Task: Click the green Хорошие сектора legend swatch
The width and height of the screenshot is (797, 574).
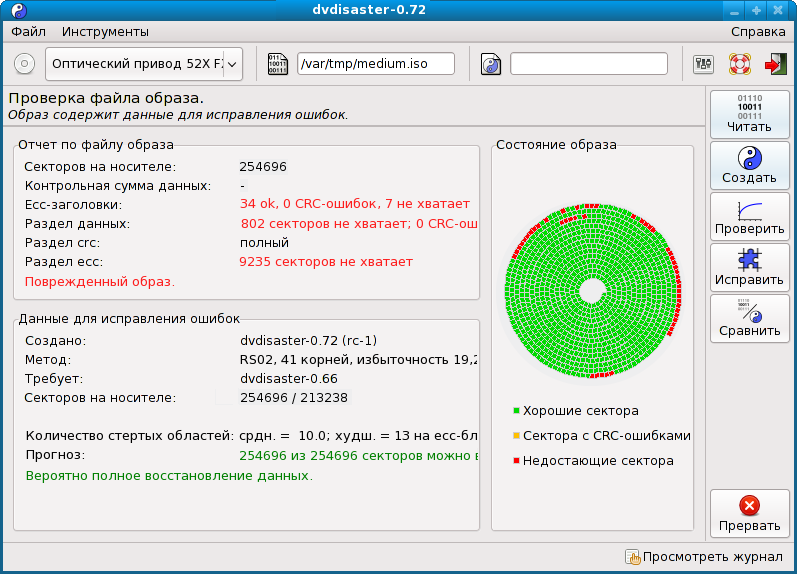Action: (516, 410)
